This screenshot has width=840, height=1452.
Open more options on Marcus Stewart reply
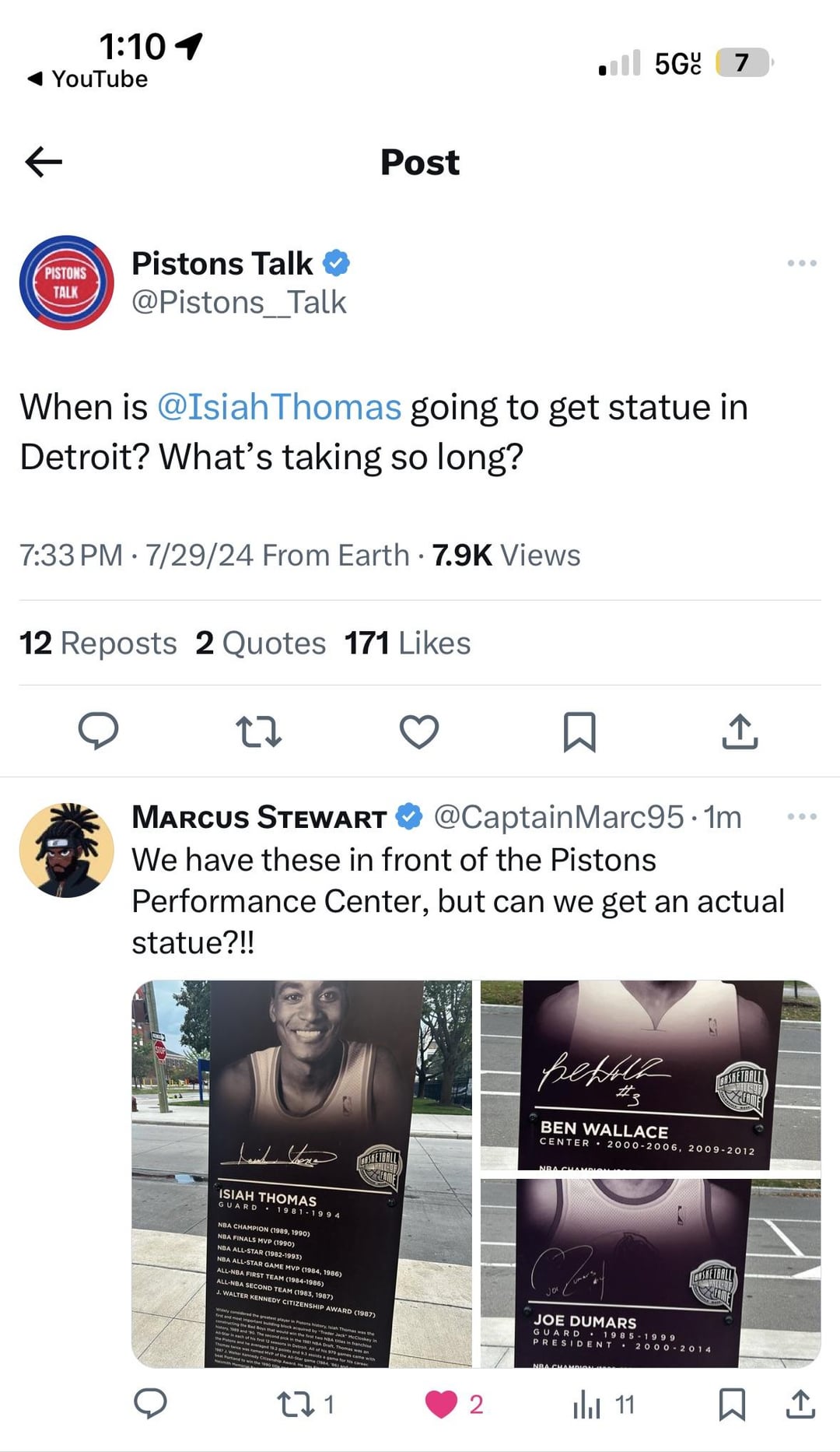coord(802,817)
